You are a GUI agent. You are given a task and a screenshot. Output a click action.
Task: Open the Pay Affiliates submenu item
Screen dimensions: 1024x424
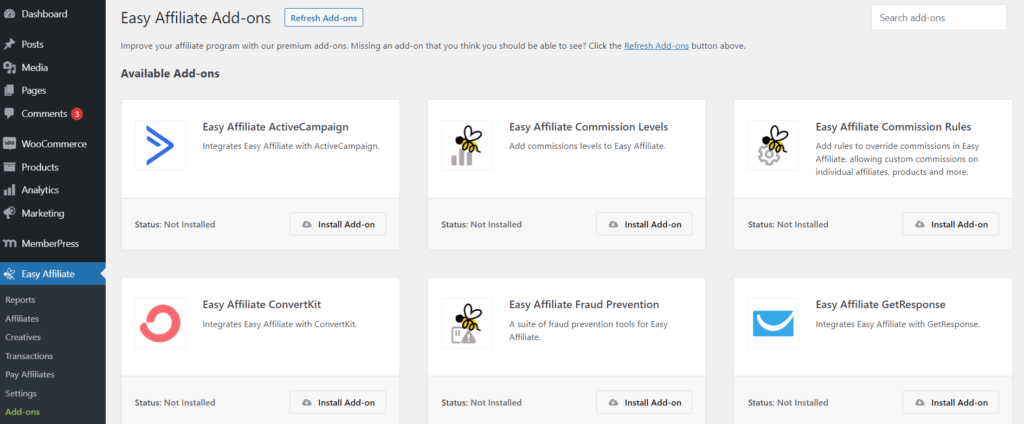(30, 374)
